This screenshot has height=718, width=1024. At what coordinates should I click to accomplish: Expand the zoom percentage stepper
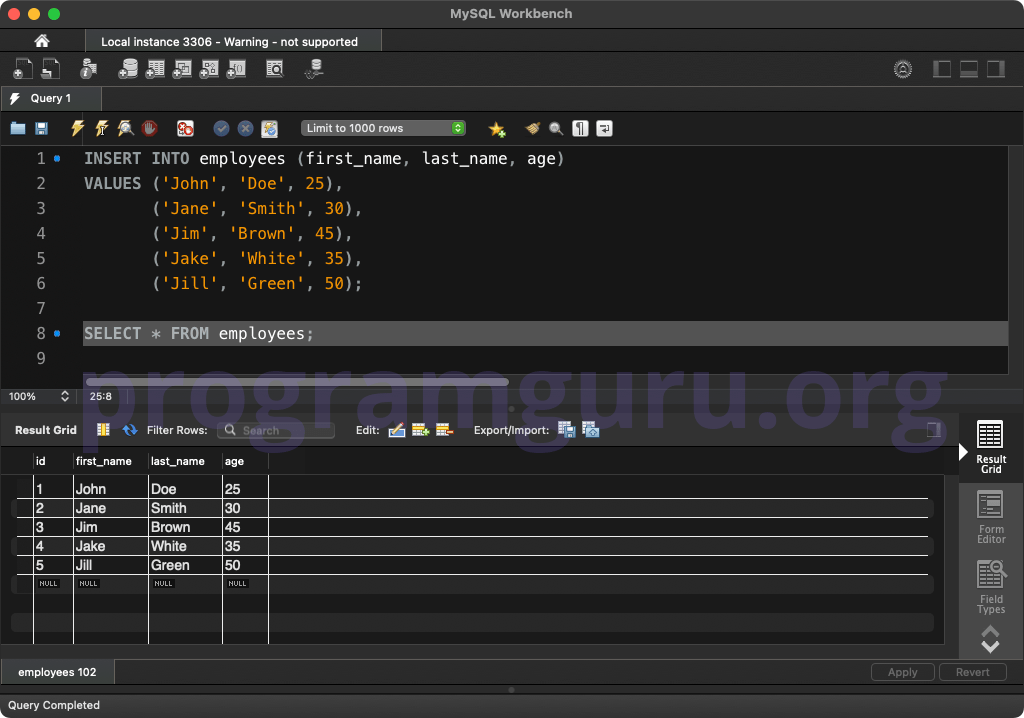point(64,396)
